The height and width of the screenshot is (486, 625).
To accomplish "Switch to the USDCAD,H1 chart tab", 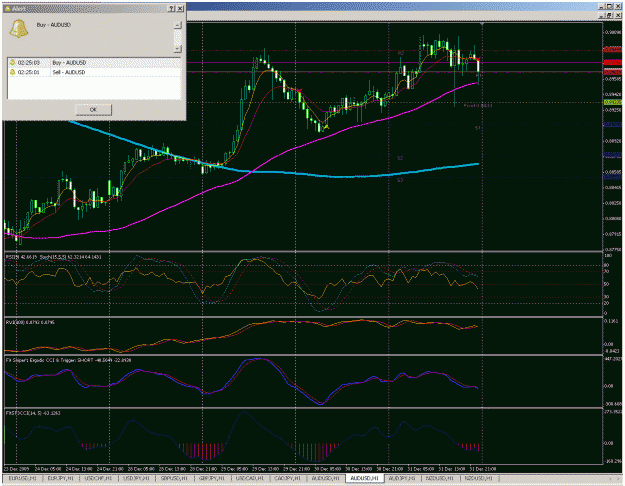I will pos(250,478).
